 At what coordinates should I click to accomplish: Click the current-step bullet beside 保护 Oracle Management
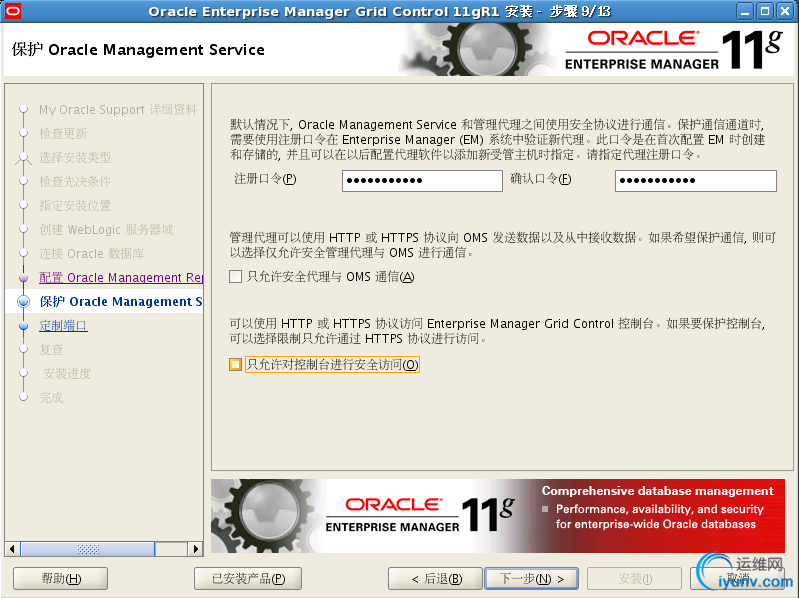[23, 302]
